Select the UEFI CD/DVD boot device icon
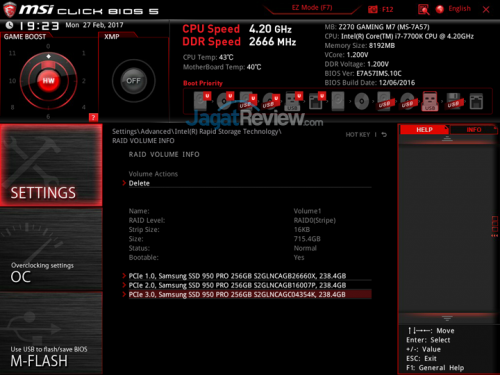Image resolution: width=500 pixels, height=375 pixels. click(x=225, y=100)
